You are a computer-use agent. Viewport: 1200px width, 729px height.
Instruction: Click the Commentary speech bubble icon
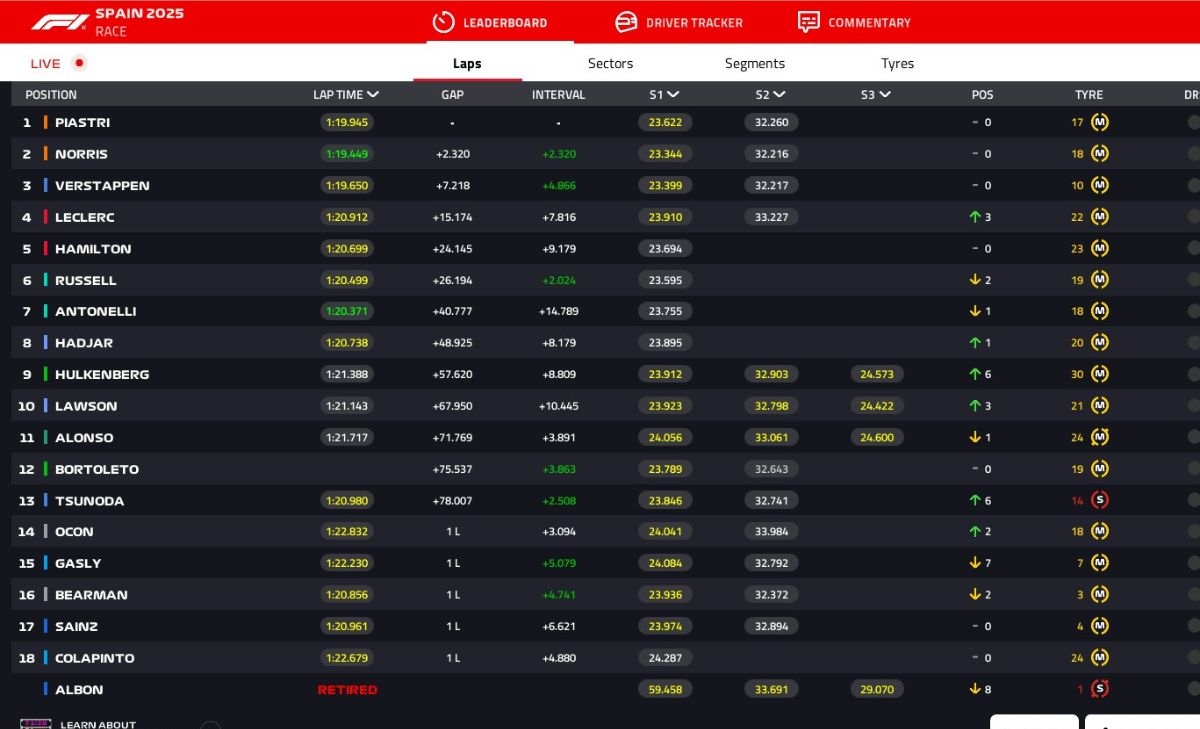click(x=809, y=22)
